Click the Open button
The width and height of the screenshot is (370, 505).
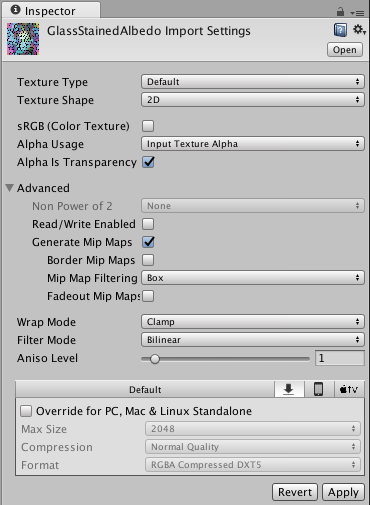click(345, 50)
